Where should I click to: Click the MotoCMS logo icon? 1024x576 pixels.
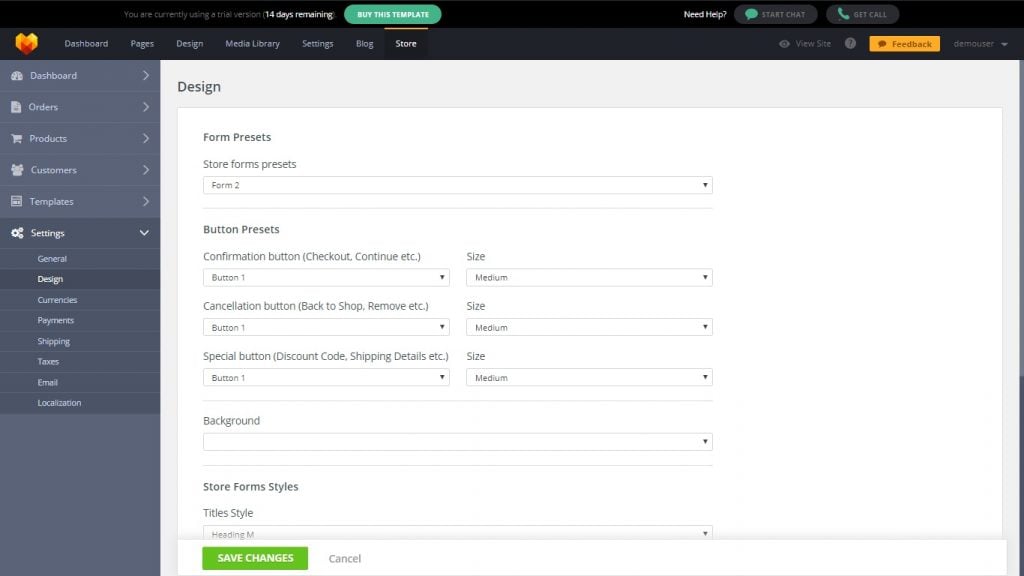coord(26,44)
